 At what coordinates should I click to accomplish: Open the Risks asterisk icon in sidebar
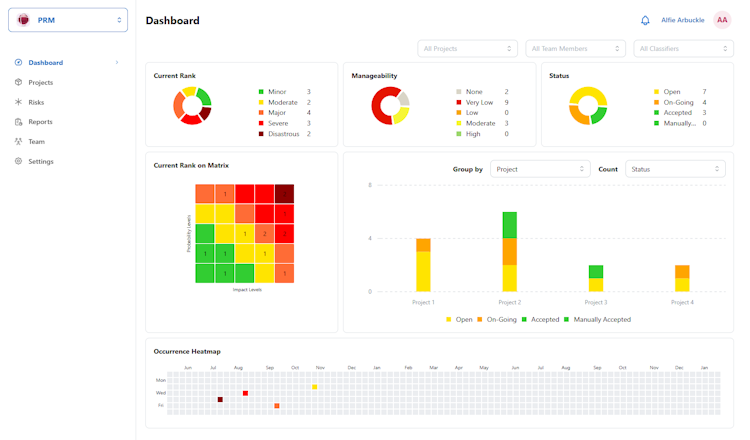18,102
